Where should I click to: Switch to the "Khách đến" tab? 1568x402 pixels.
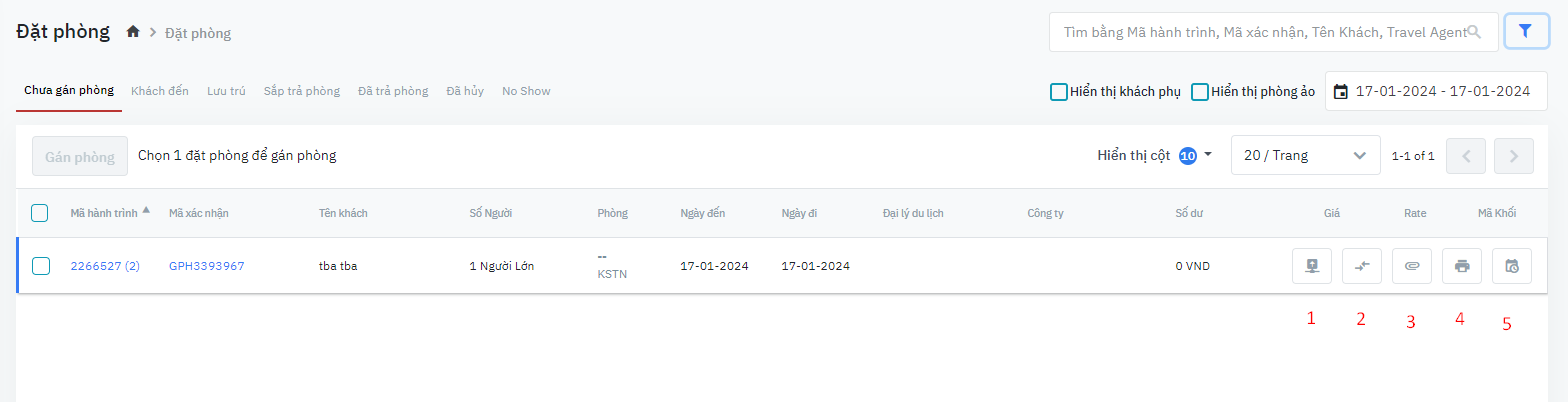click(x=160, y=91)
